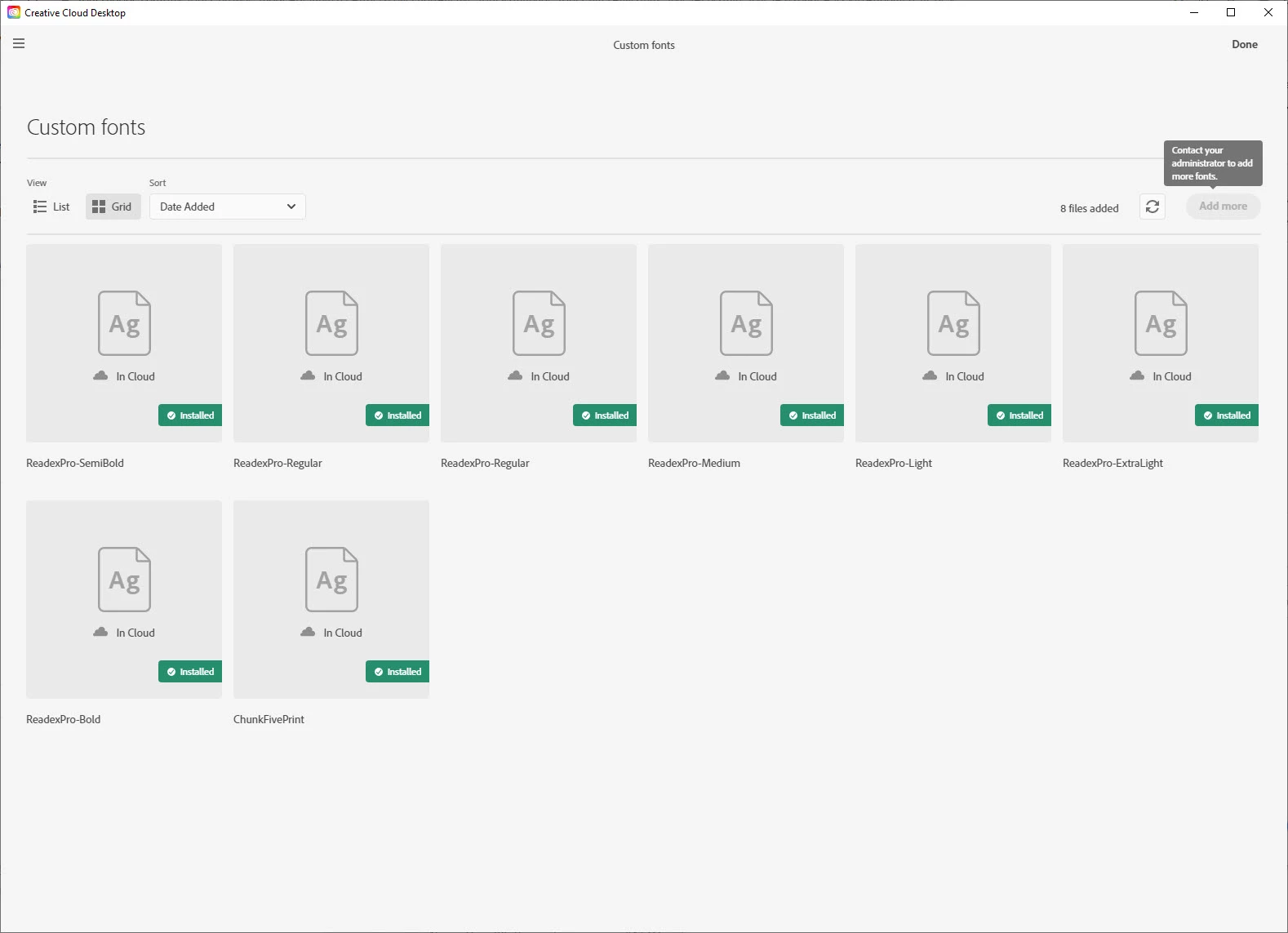Switch to Grid view

pos(113,207)
